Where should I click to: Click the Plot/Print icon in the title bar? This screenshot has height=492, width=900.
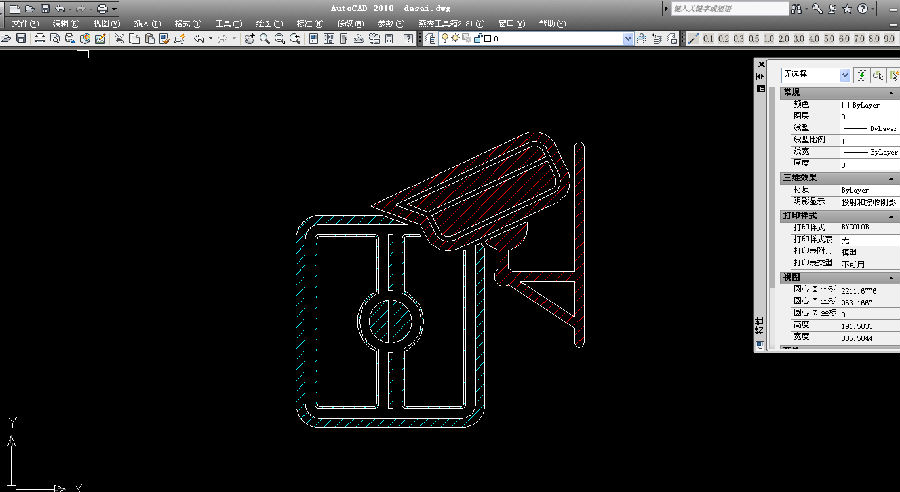pyautogui.click(x=102, y=8)
